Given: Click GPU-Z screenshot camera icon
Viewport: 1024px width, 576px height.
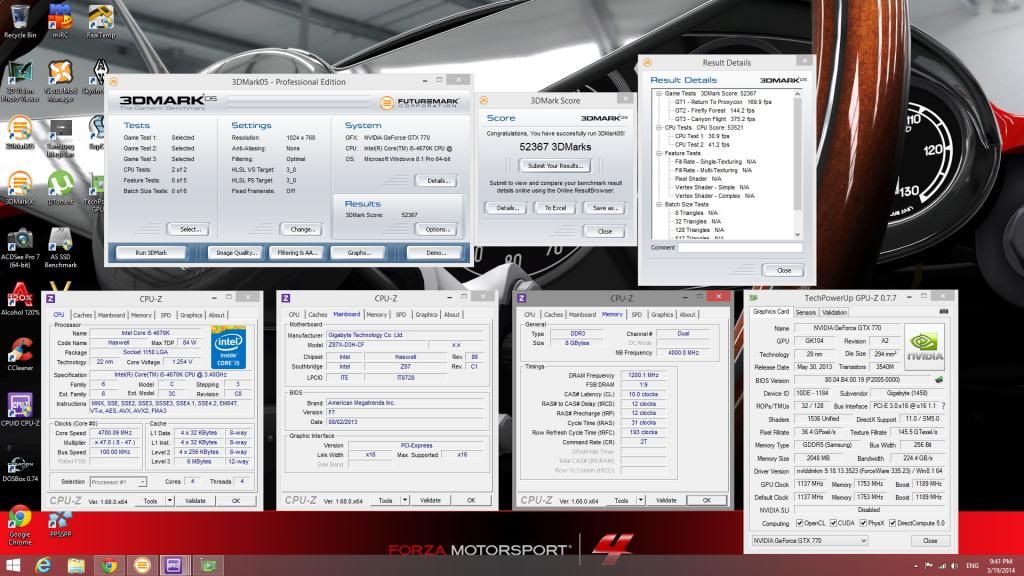Looking at the screenshot, I should (944, 312).
